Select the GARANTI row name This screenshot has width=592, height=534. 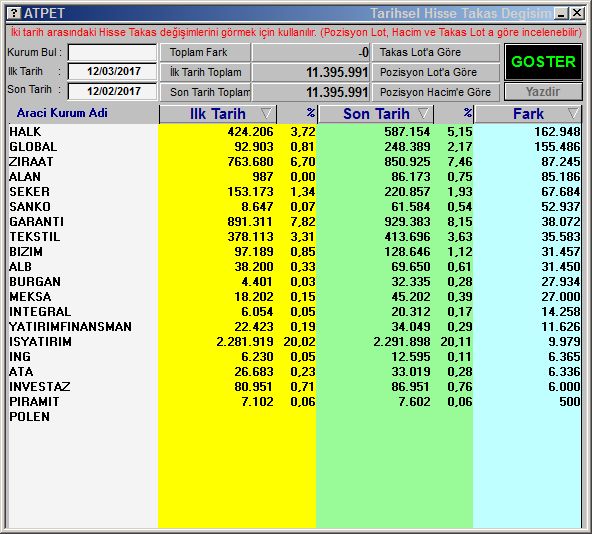36,222
